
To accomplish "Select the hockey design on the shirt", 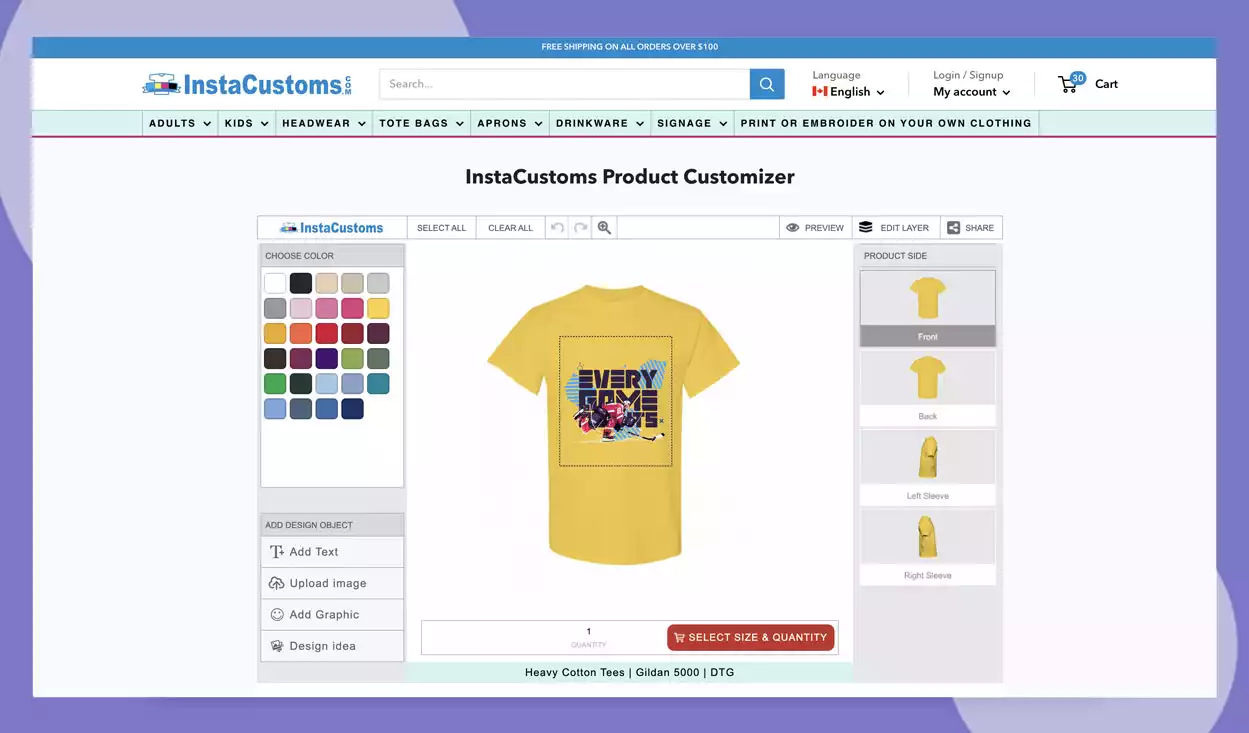I will [615, 403].
